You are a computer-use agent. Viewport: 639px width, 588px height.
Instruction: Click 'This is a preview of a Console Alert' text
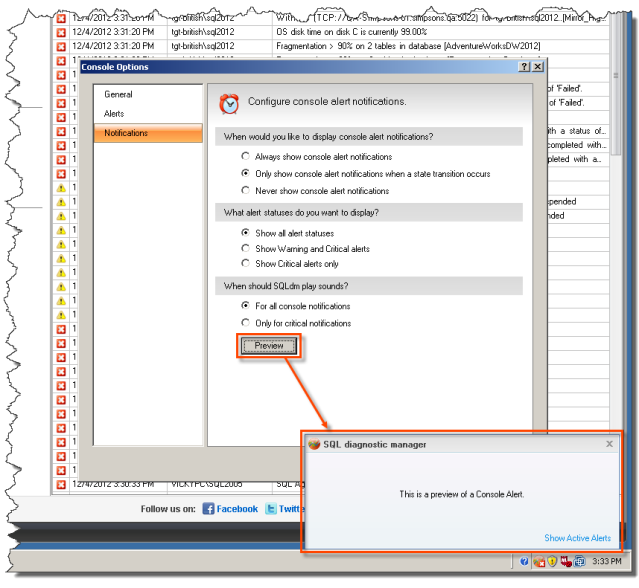click(462, 494)
